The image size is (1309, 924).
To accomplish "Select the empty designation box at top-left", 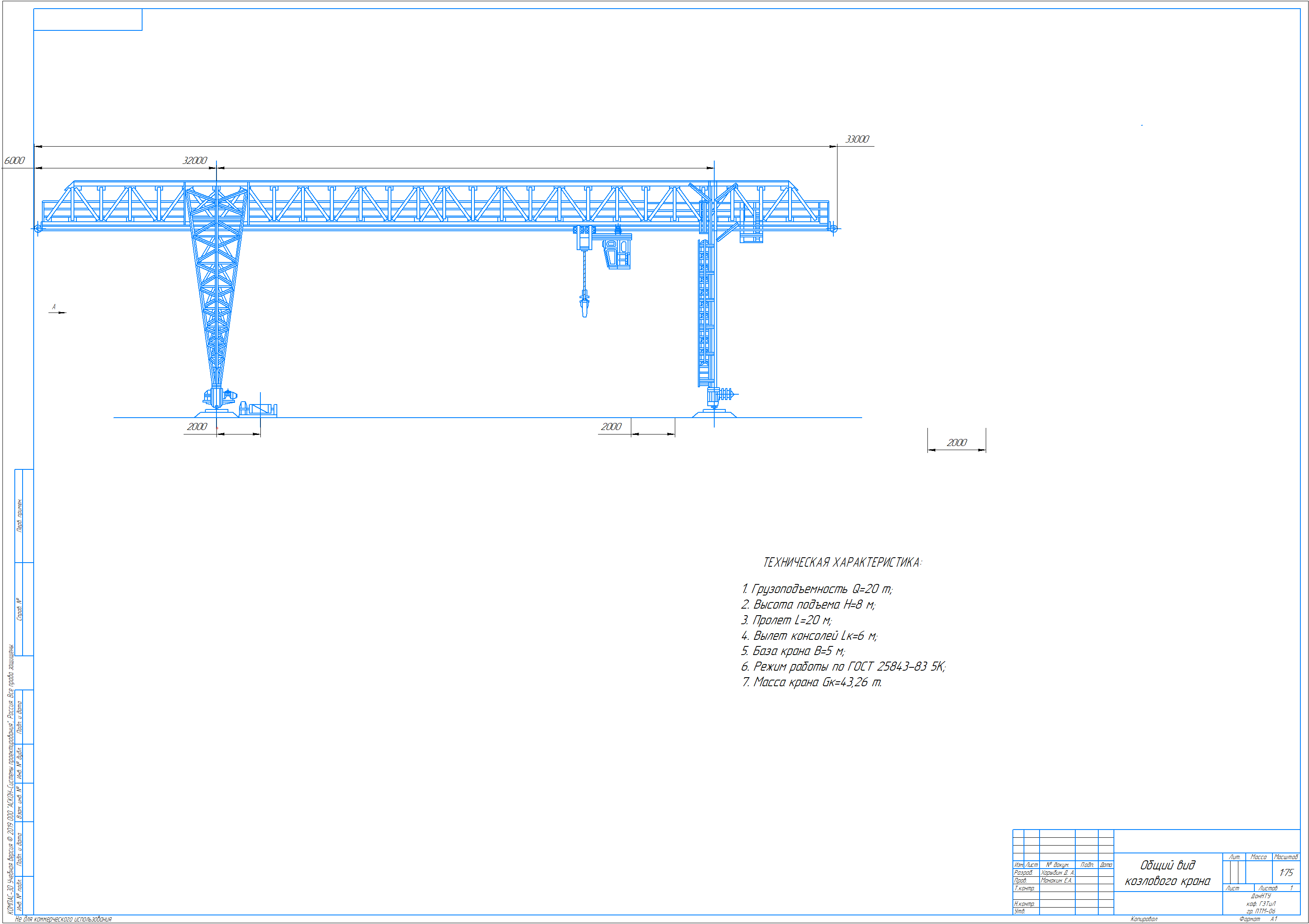I will (x=88, y=19).
